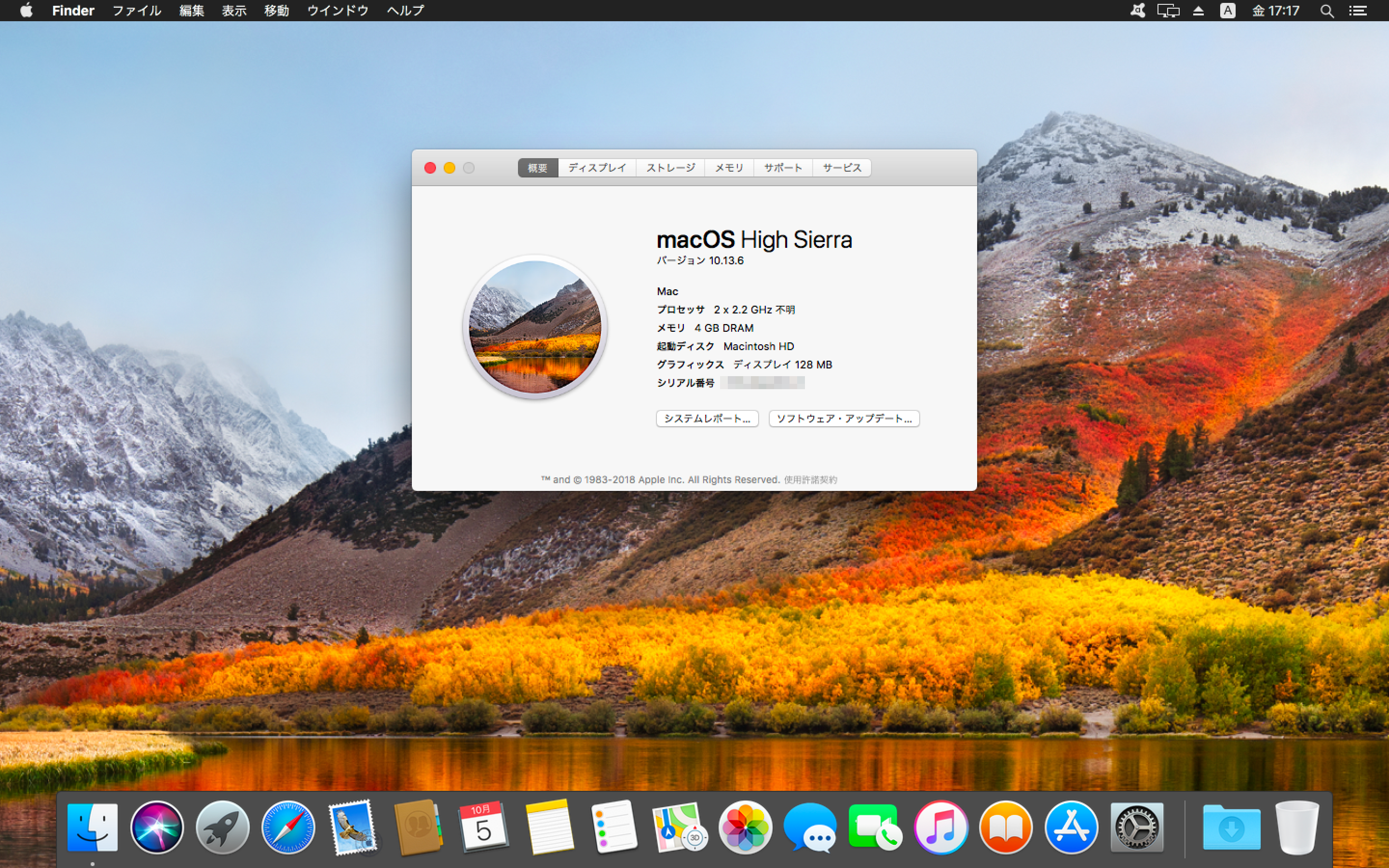
Task: Click '4 GB DRAM' memory text
Action: [x=724, y=328]
